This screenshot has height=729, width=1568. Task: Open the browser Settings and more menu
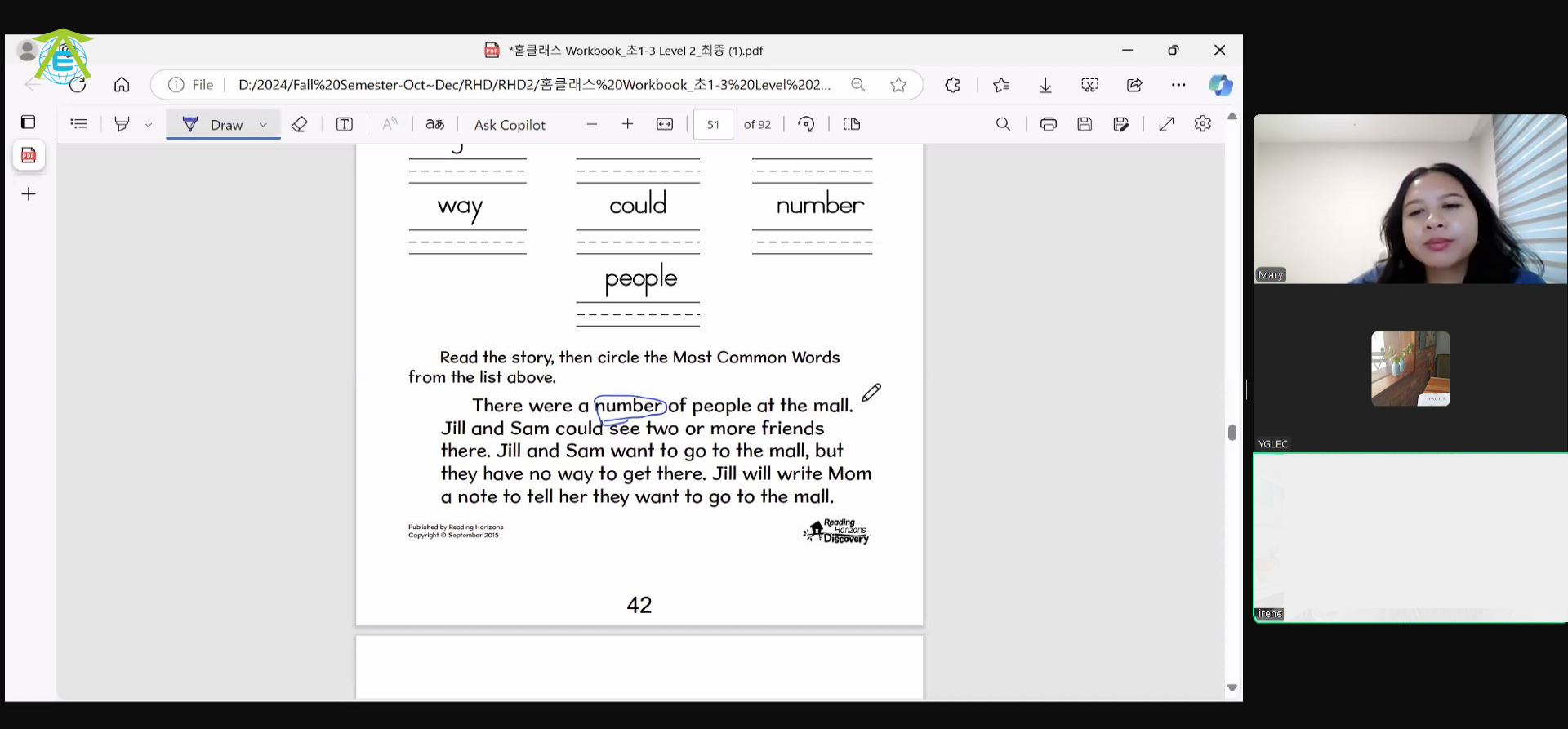(x=1178, y=85)
